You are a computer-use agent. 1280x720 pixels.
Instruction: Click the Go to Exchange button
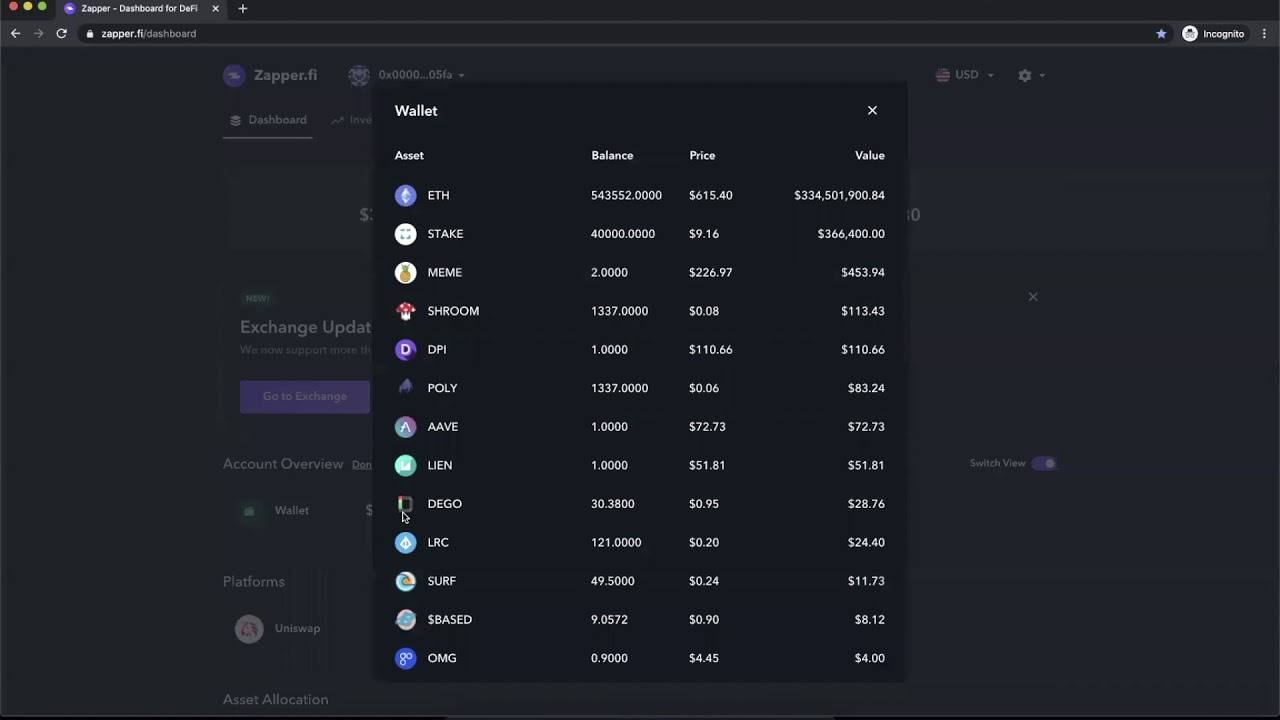tap(305, 396)
